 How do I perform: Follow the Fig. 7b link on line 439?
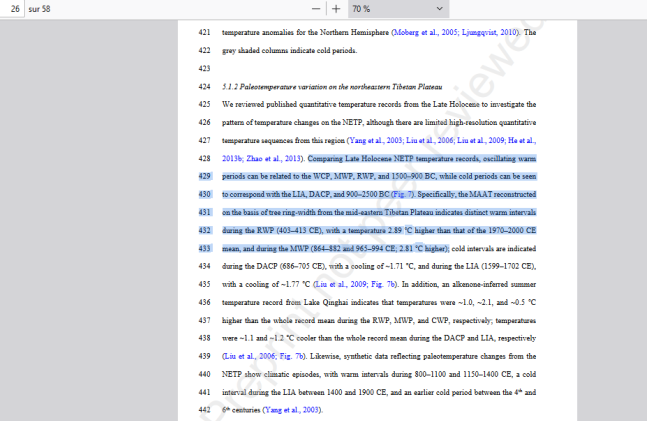291,356
